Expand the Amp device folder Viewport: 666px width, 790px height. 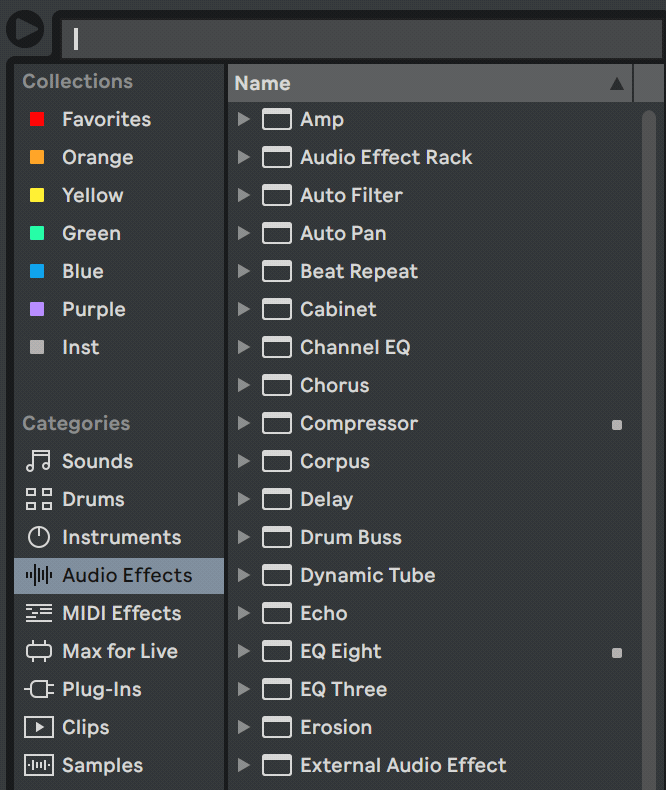click(x=243, y=119)
